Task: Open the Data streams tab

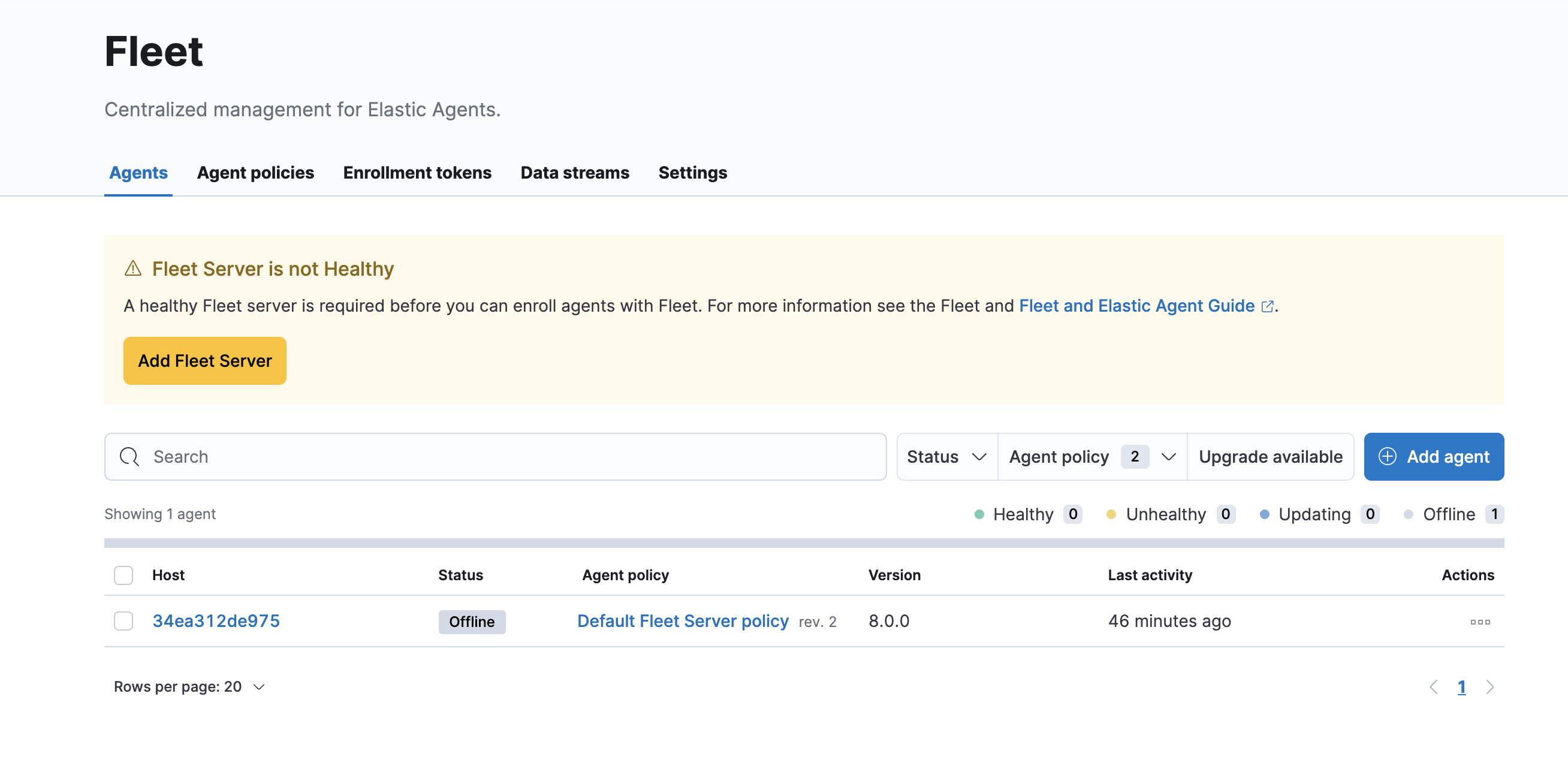Action: (x=575, y=172)
